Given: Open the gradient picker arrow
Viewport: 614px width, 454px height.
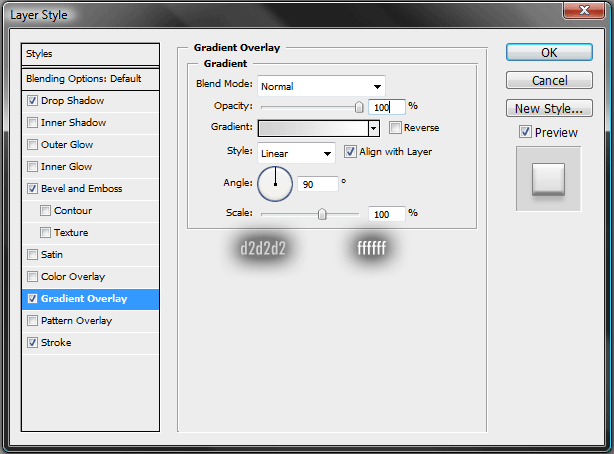Looking at the screenshot, I should point(374,128).
